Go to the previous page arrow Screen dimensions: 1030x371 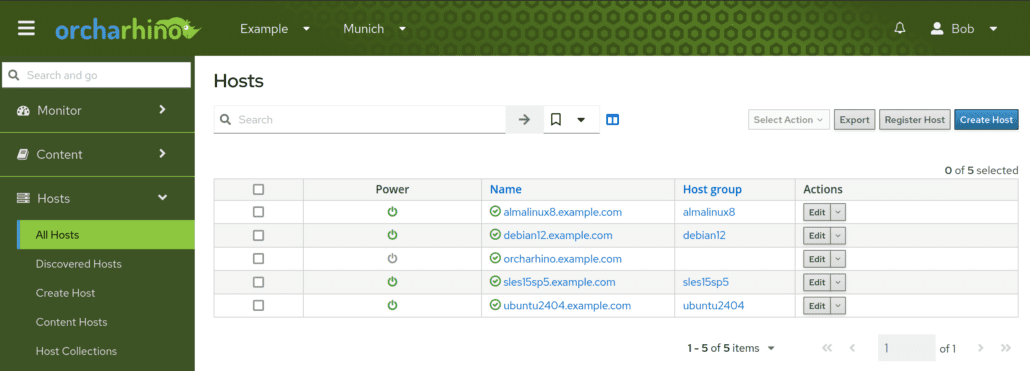[852, 348]
